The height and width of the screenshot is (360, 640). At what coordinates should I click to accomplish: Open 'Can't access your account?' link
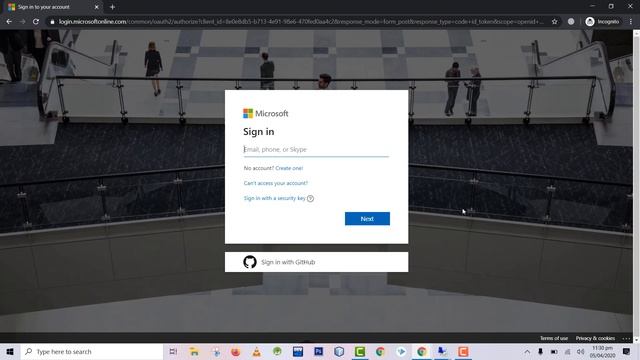[x=276, y=183]
